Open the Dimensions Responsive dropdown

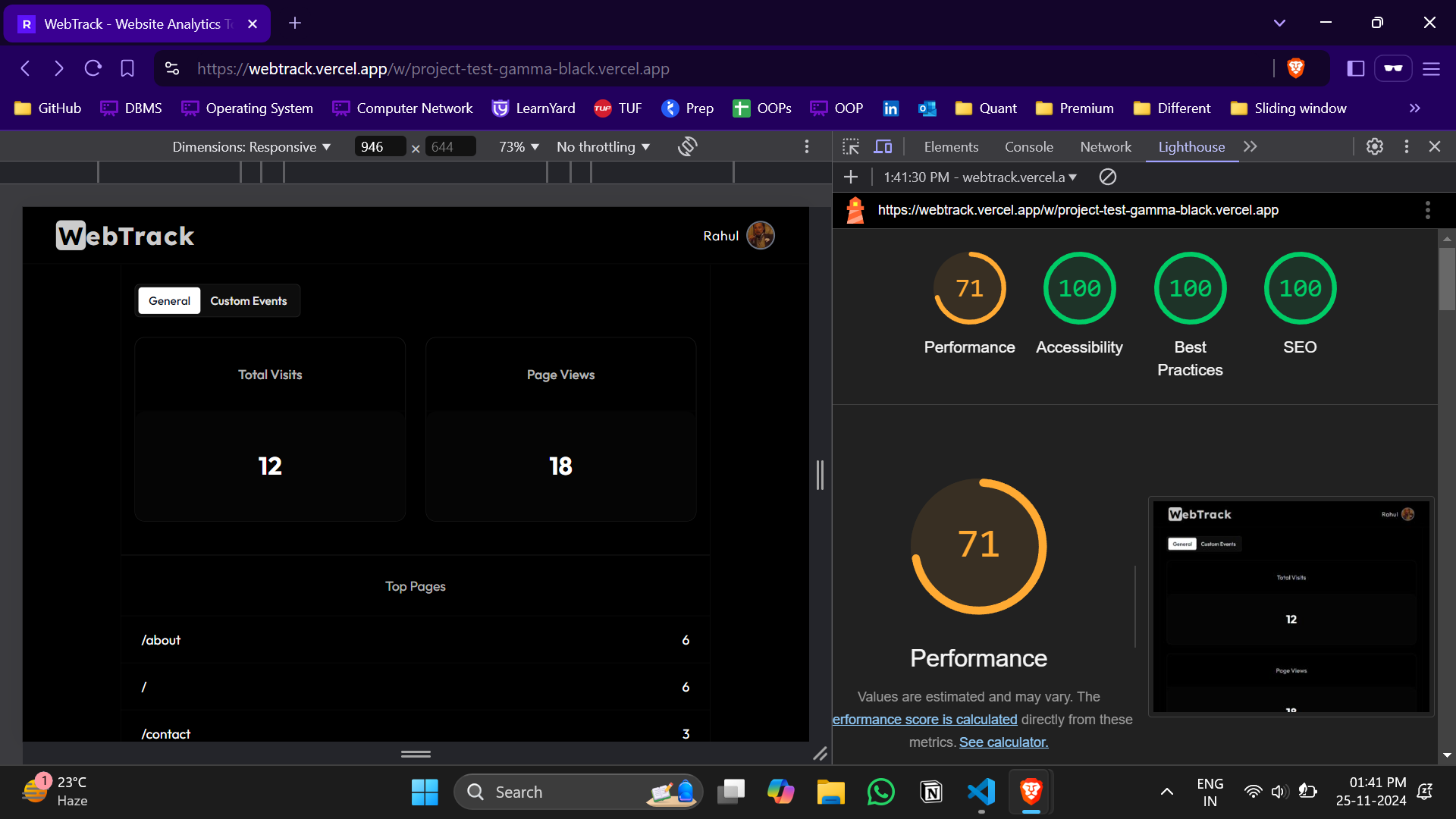coord(251,146)
